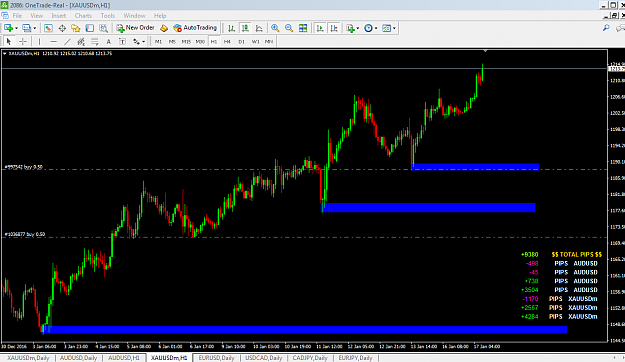Select the MN timeframe button
The height and width of the screenshot is (362, 625).
pos(269,41)
